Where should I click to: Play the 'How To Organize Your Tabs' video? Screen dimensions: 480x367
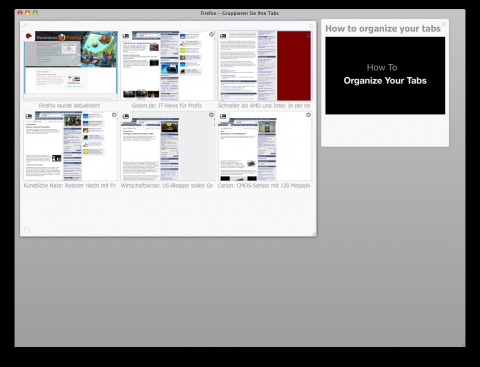click(x=385, y=75)
